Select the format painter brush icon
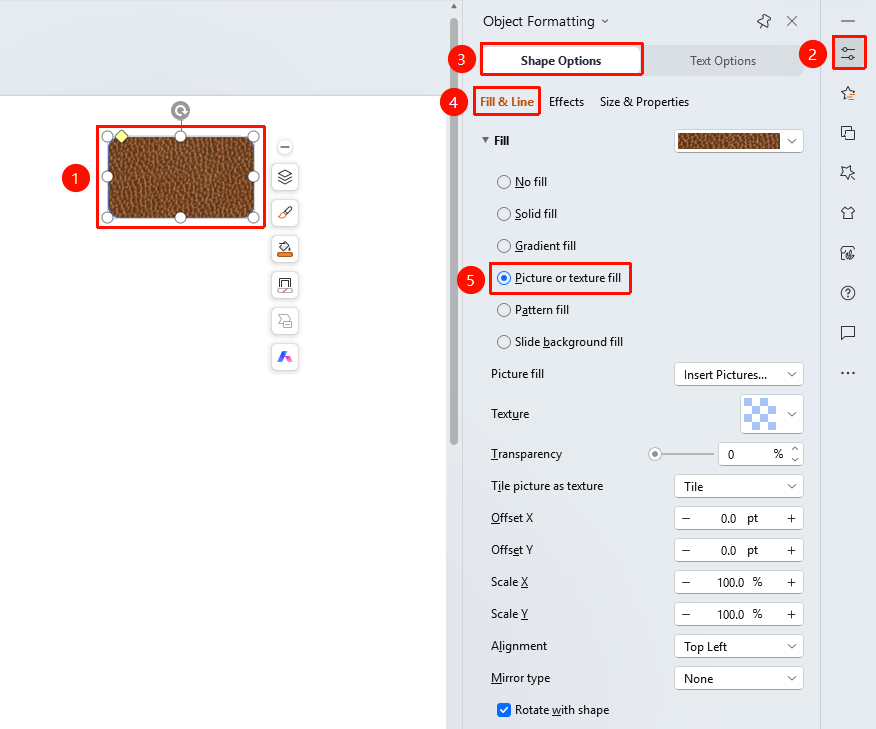Viewport: 876px width, 729px height. (x=285, y=213)
